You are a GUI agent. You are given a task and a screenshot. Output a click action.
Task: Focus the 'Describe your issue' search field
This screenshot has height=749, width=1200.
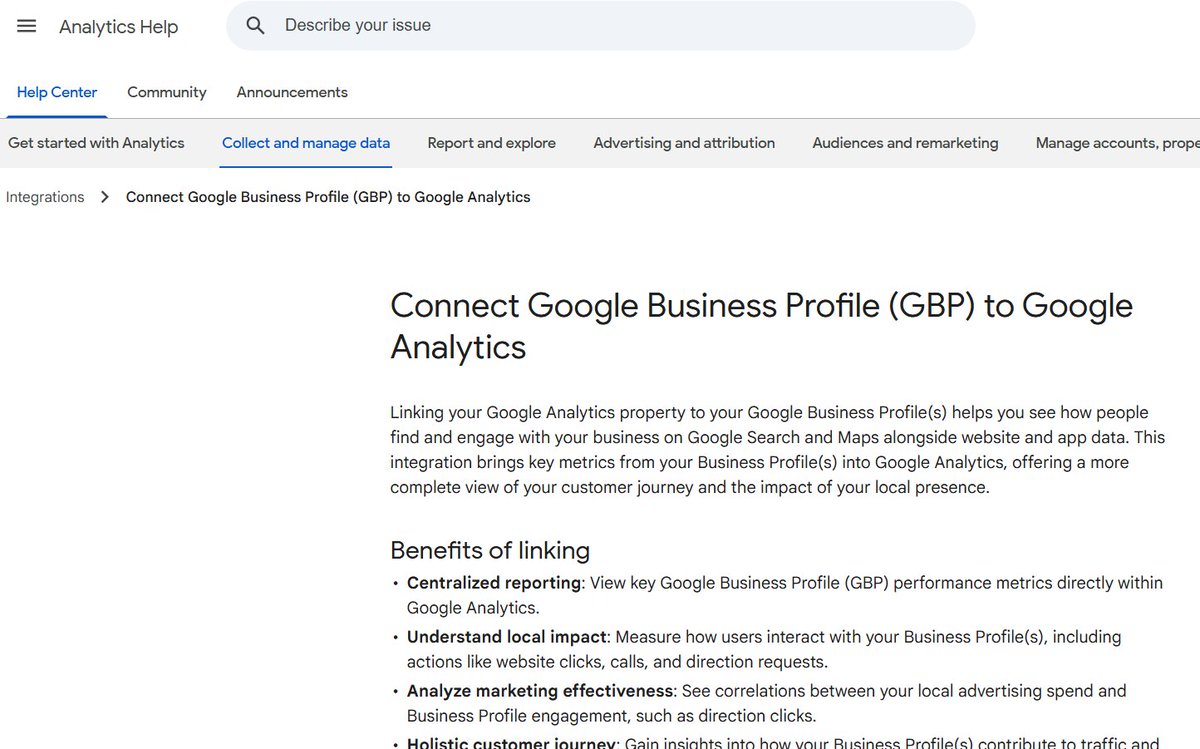tap(600, 26)
